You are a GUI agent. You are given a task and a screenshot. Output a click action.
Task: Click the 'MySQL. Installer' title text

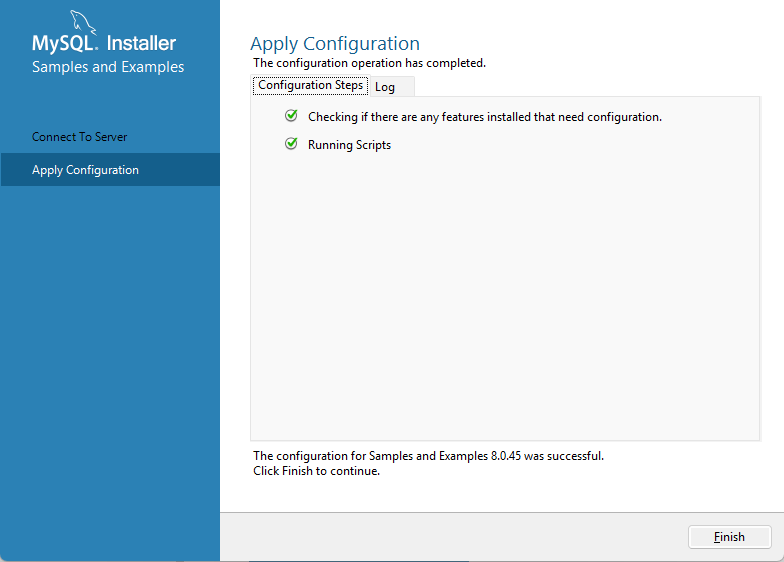pos(104,44)
